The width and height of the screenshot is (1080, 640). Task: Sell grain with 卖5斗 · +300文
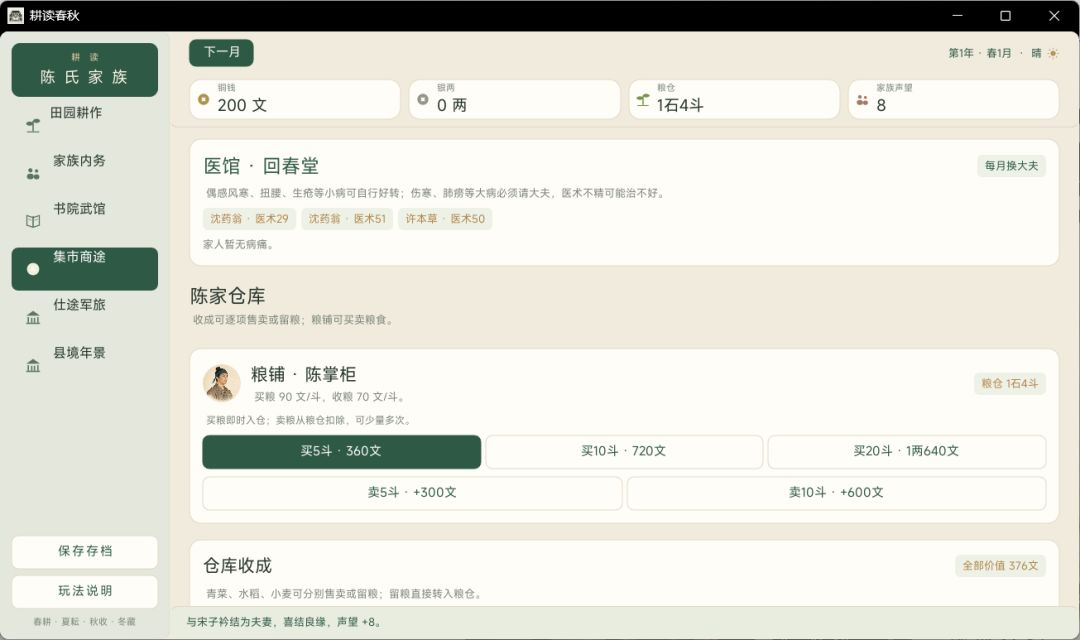tap(412, 493)
